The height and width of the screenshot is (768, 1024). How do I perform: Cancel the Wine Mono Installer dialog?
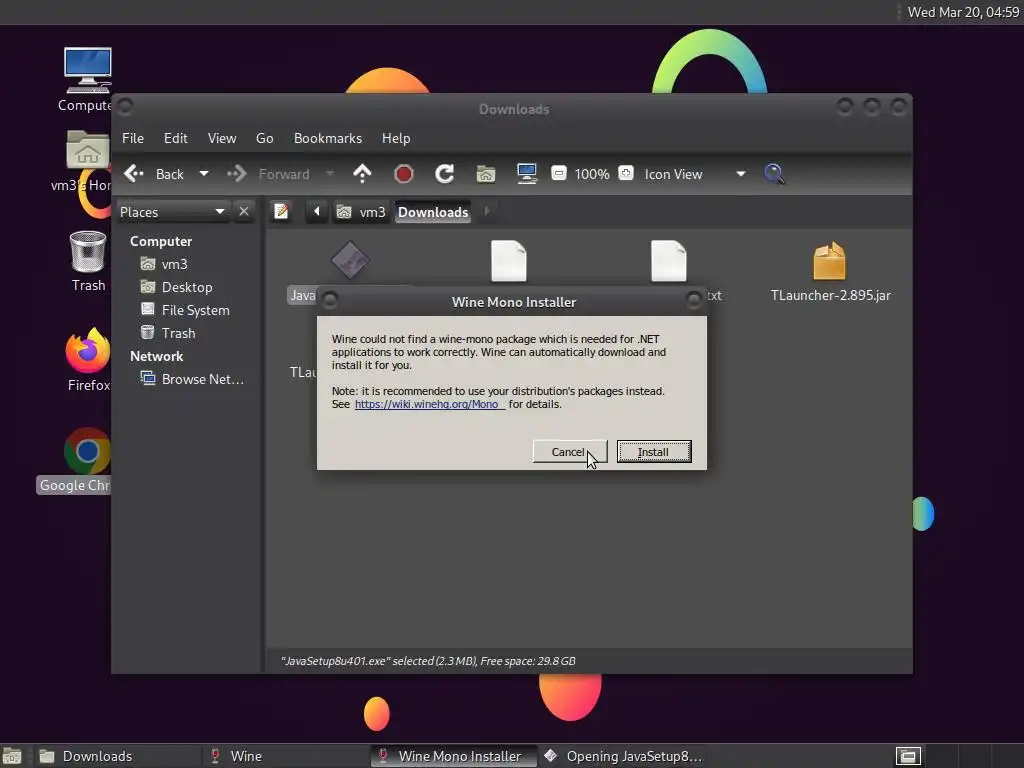569,452
